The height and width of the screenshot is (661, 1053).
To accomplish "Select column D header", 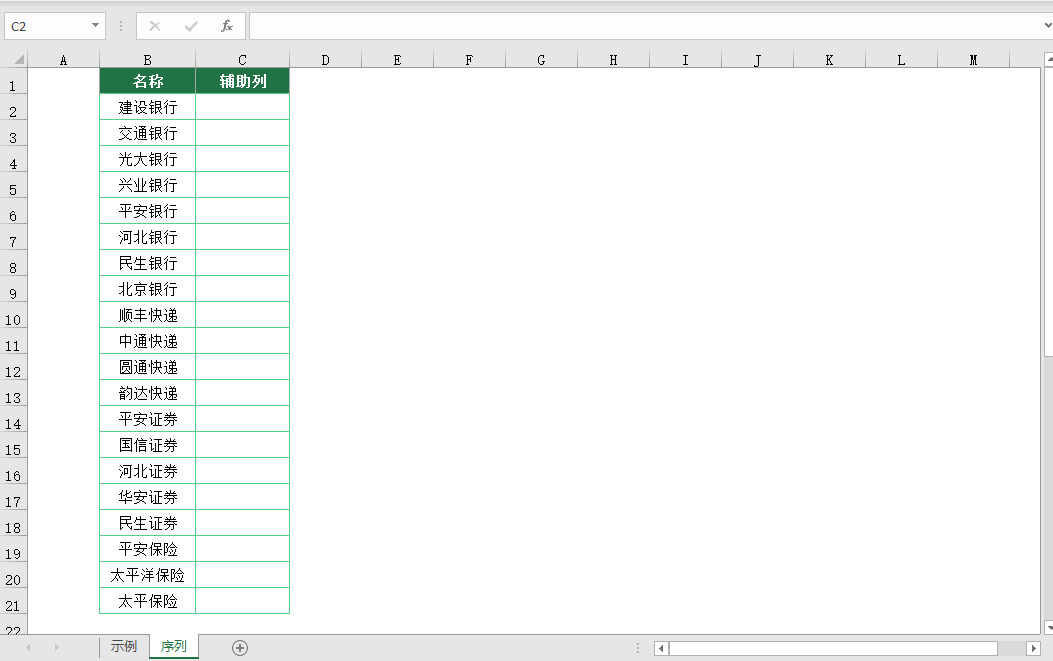I will [326, 60].
